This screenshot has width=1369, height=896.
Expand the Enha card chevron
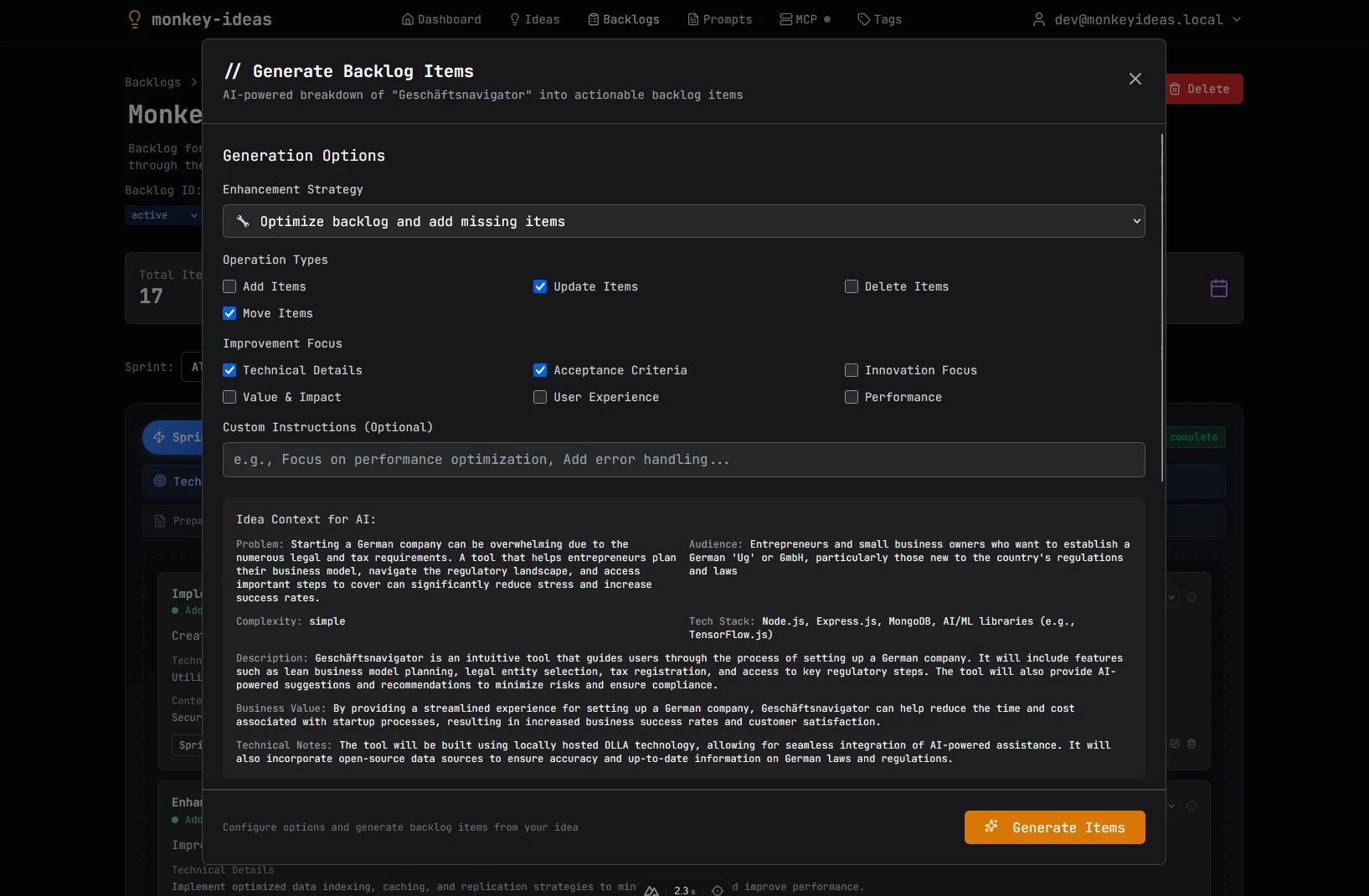(x=1171, y=806)
